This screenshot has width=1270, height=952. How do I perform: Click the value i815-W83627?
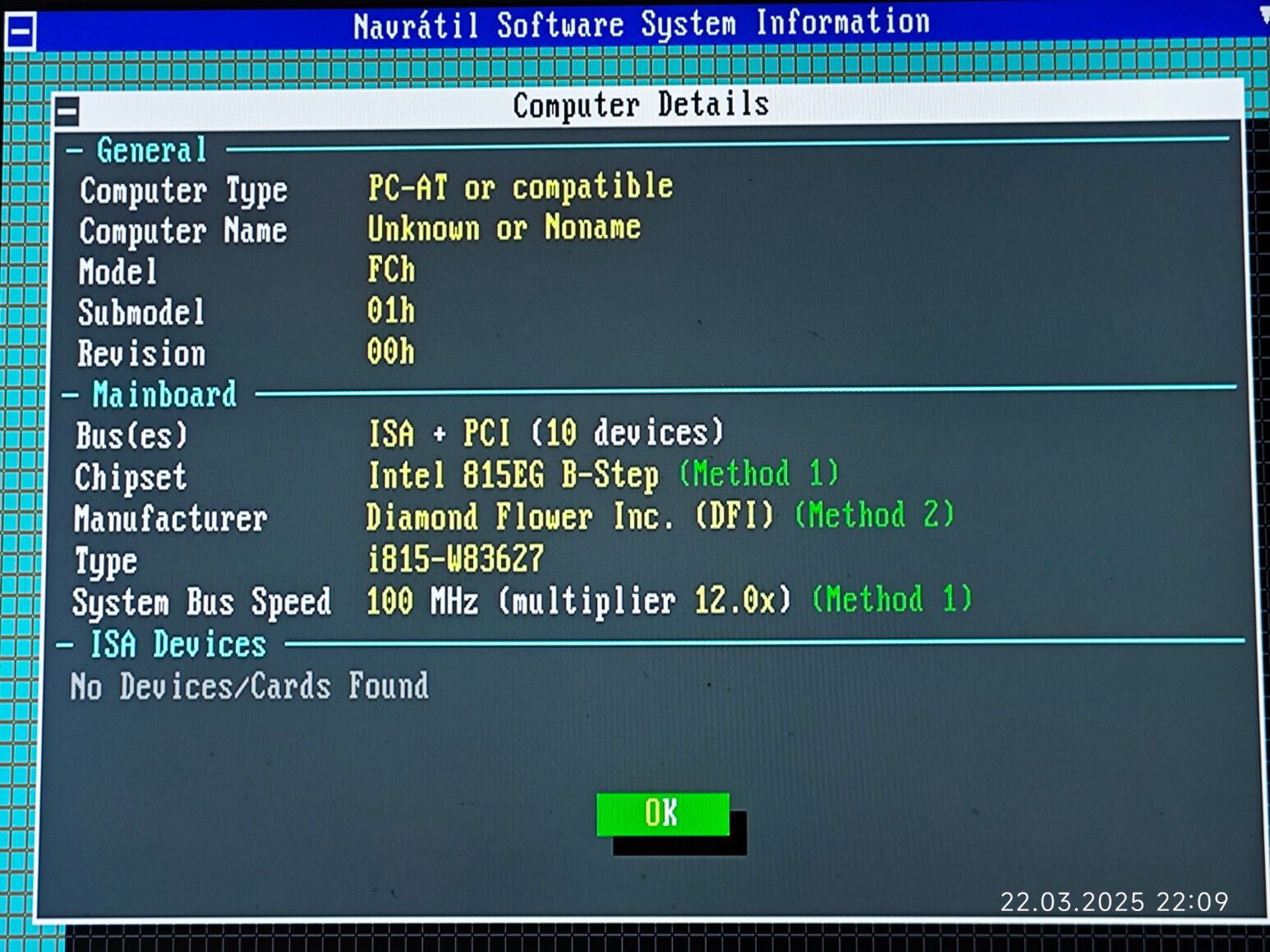point(456,559)
